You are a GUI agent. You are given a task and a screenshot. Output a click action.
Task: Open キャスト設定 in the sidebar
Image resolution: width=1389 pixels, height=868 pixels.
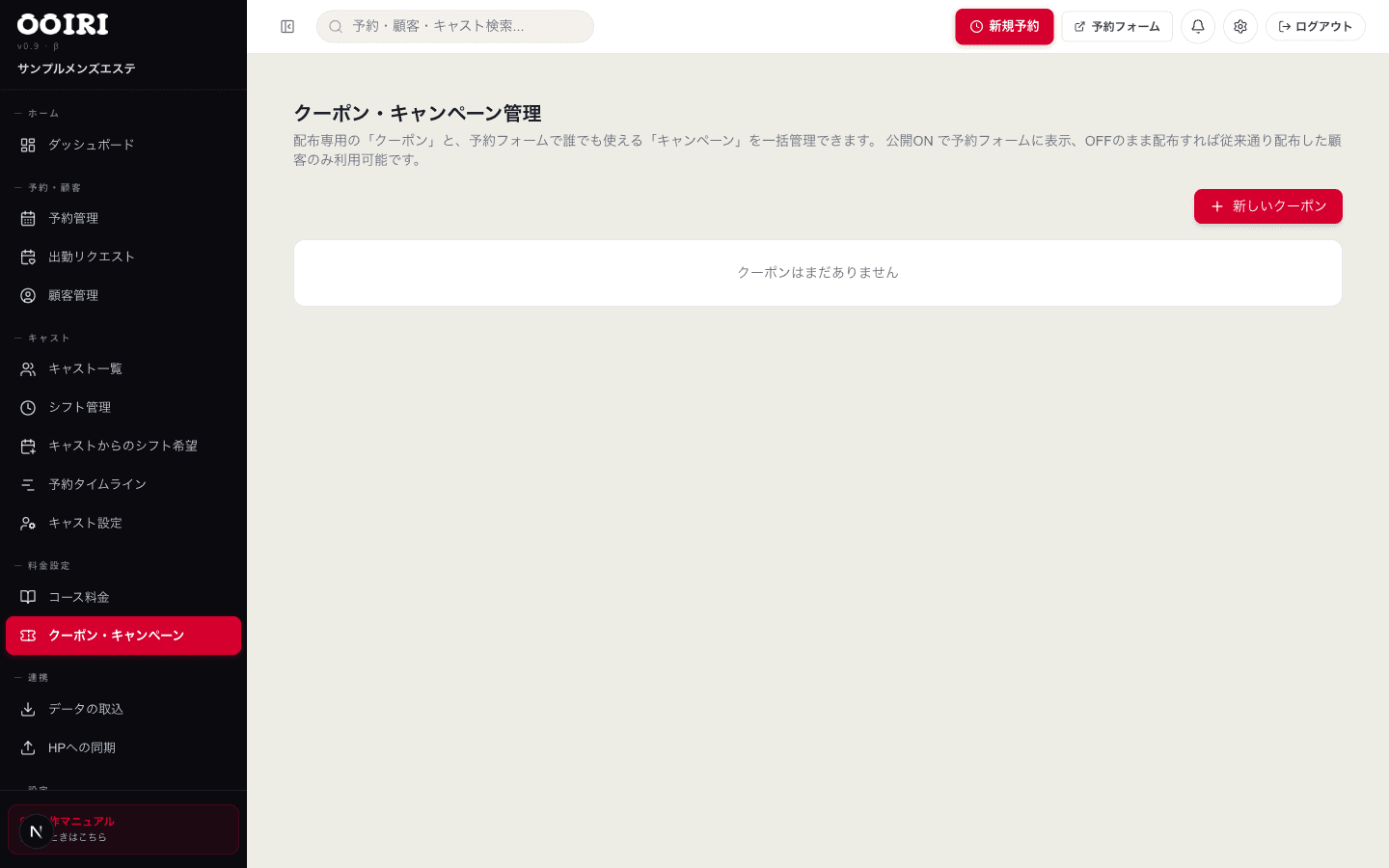pos(123,524)
